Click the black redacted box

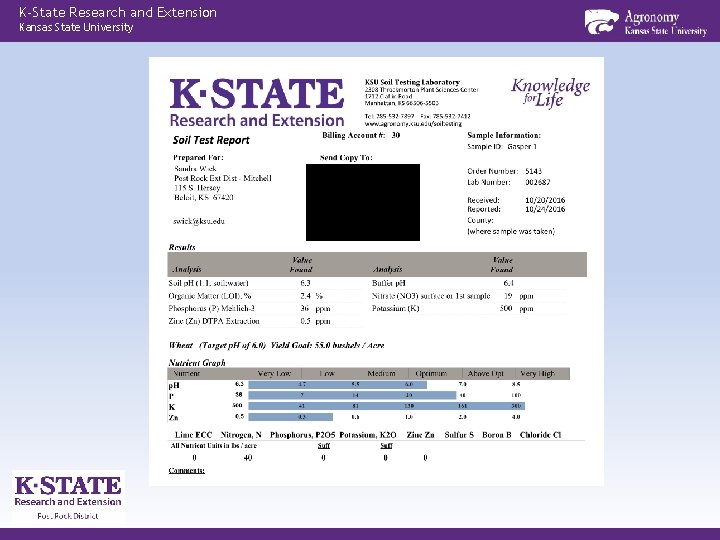[363, 202]
